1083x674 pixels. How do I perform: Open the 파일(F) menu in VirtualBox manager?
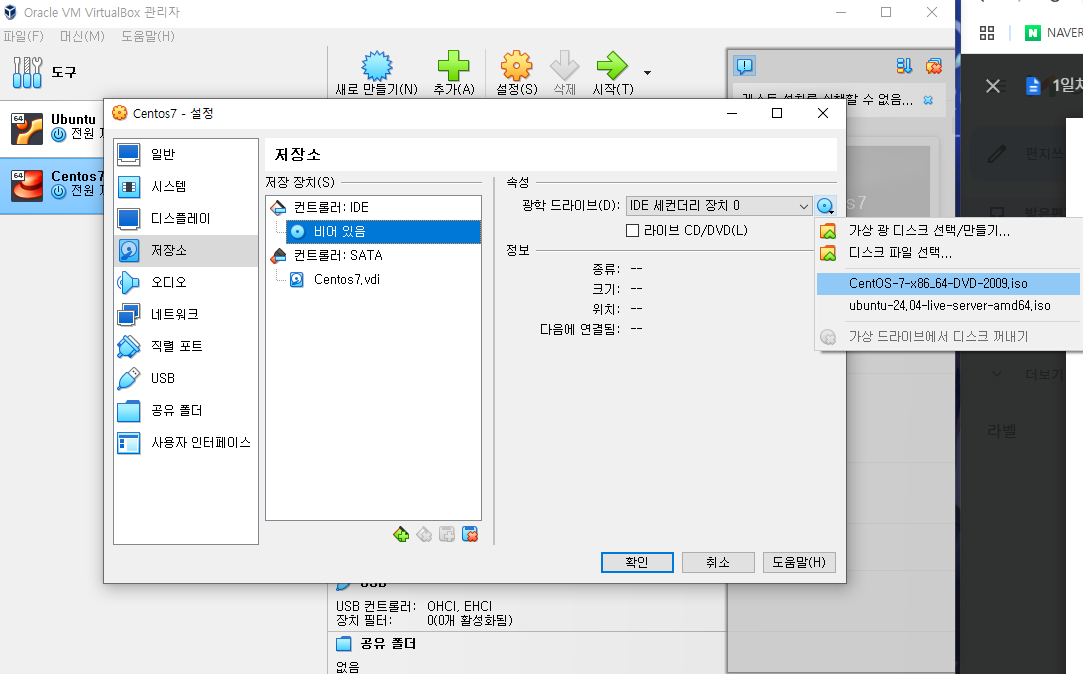coord(23,36)
